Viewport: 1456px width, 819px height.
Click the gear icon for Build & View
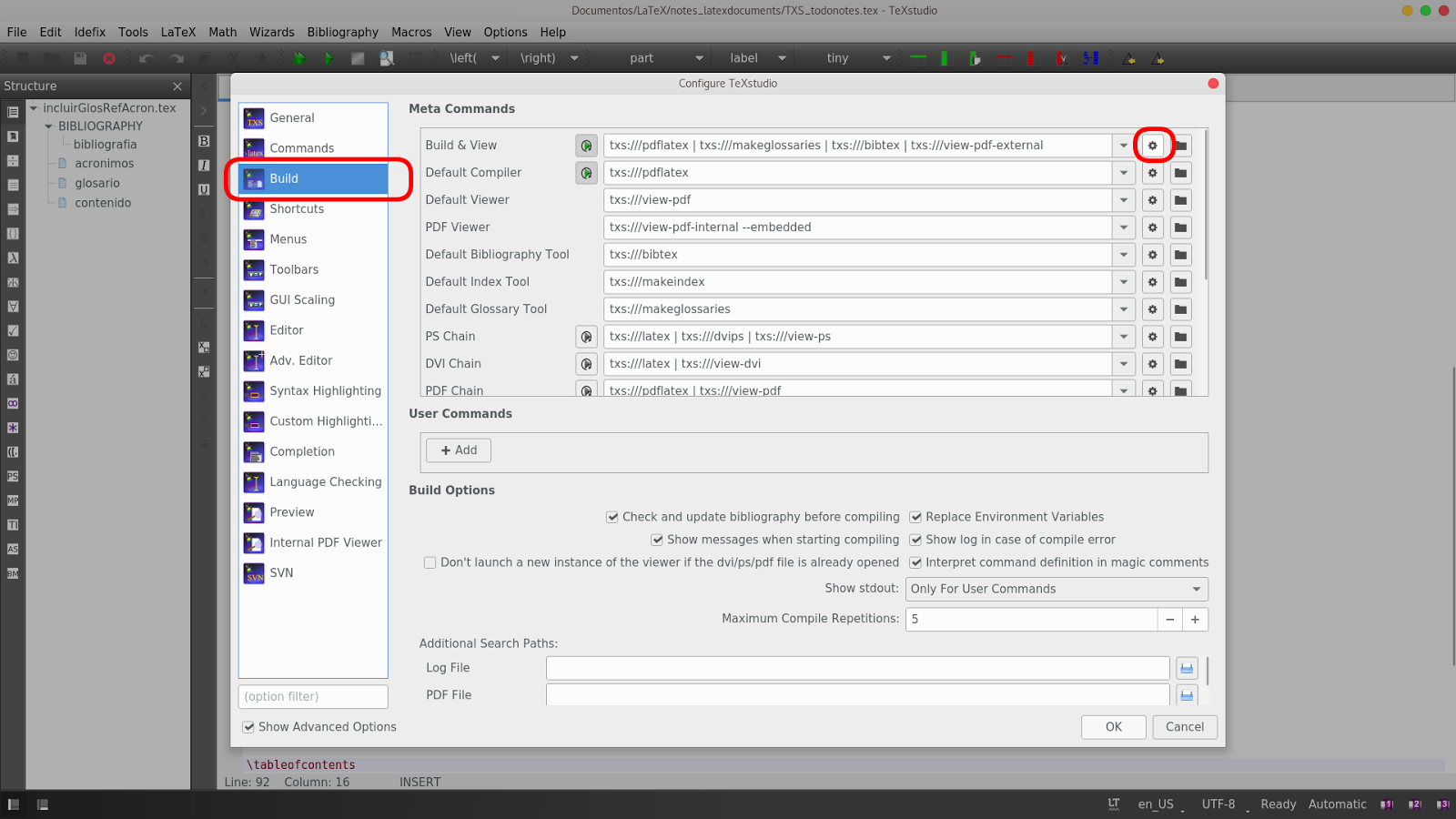(x=1152, y=146)
